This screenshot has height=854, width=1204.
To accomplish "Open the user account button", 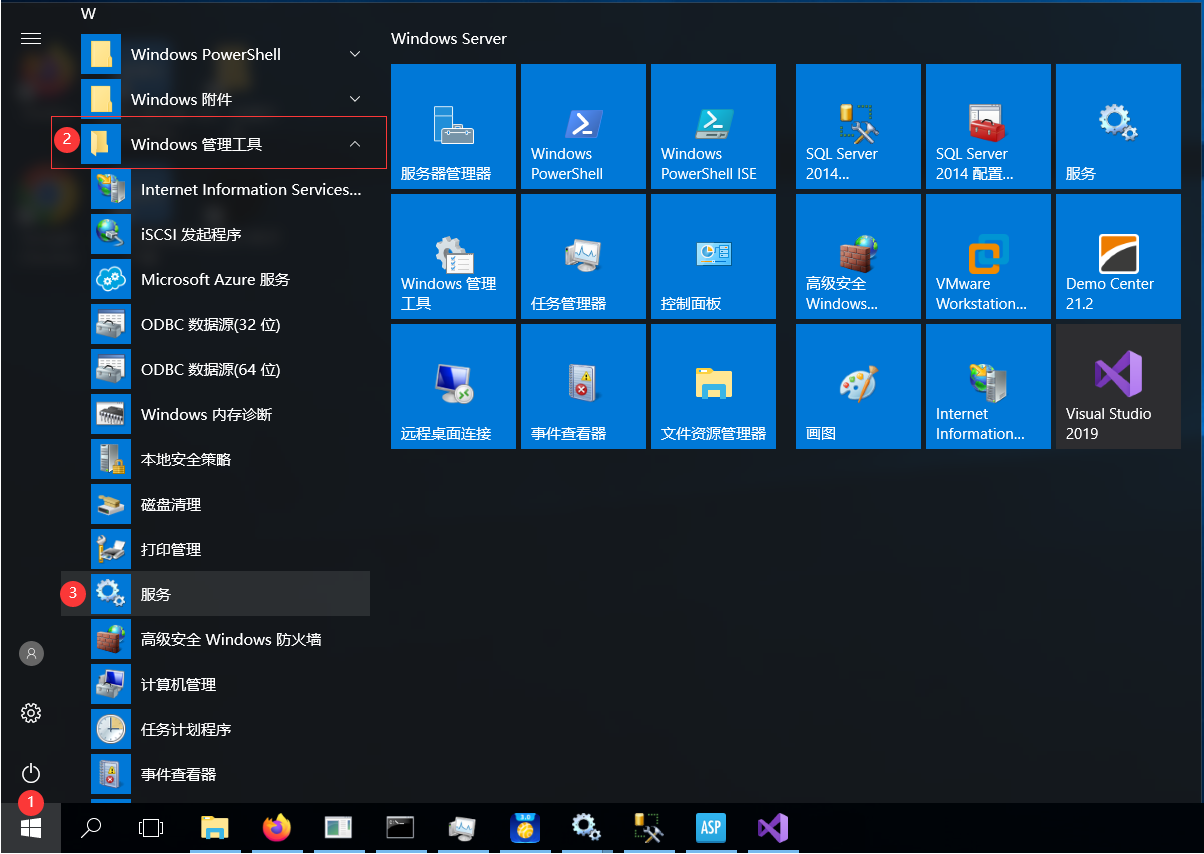I will (31, 653).
